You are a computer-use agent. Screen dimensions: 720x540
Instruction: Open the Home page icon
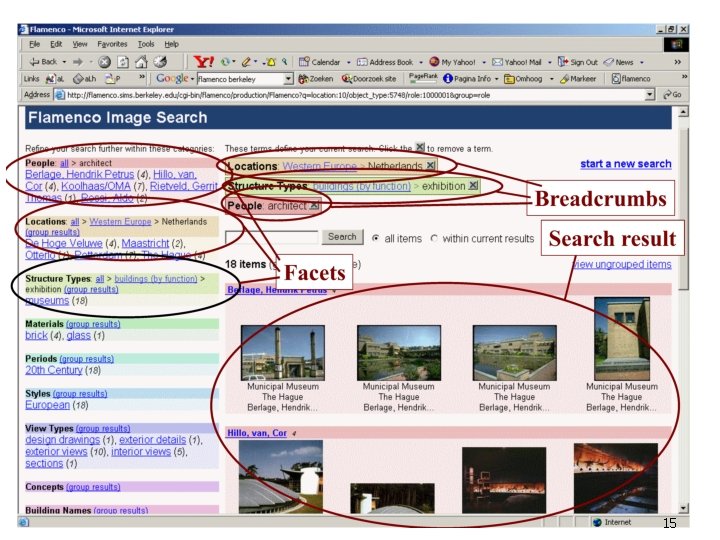[x=141, y=62]
